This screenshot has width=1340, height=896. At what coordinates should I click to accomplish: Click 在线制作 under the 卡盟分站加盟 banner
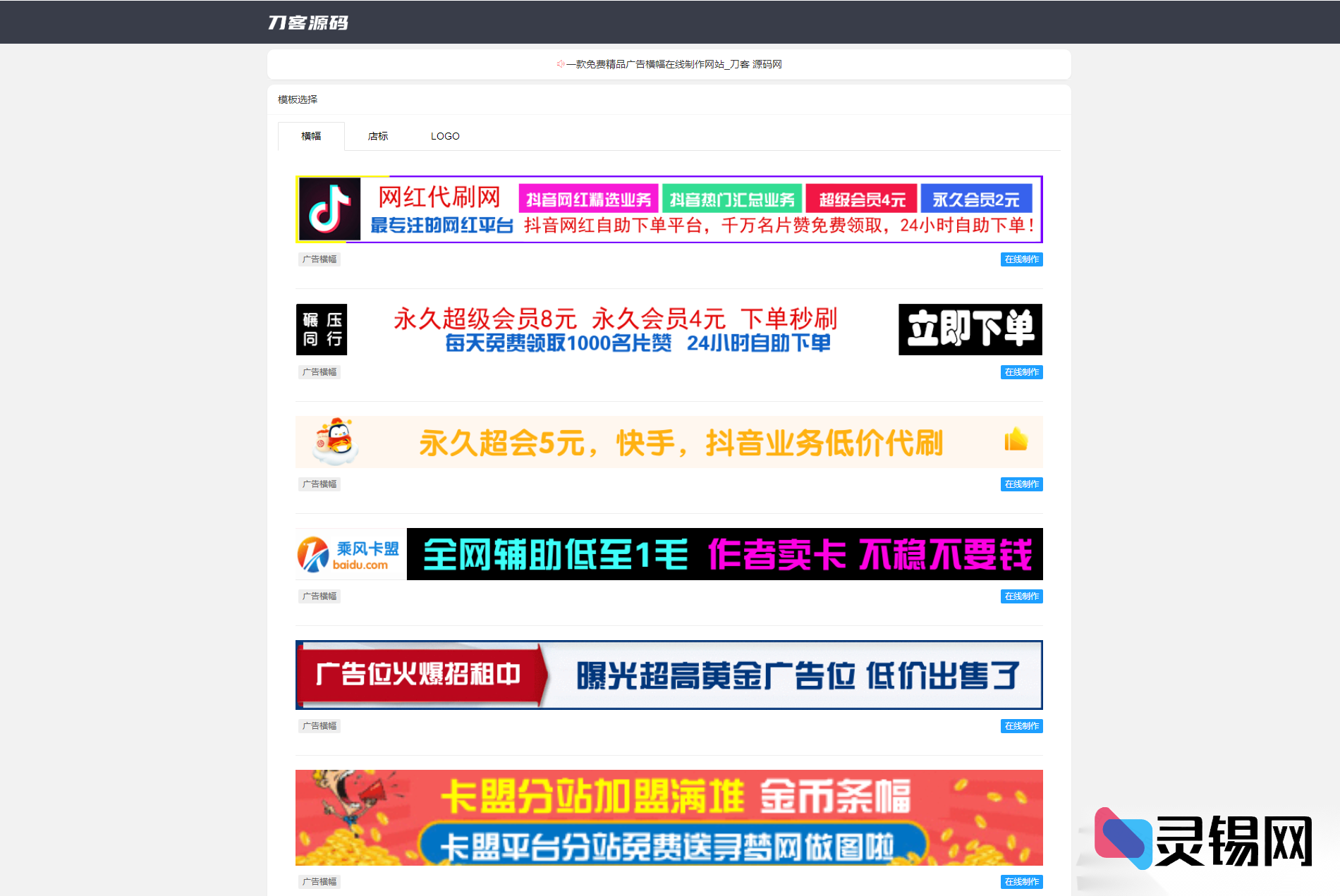[1021, 881]
